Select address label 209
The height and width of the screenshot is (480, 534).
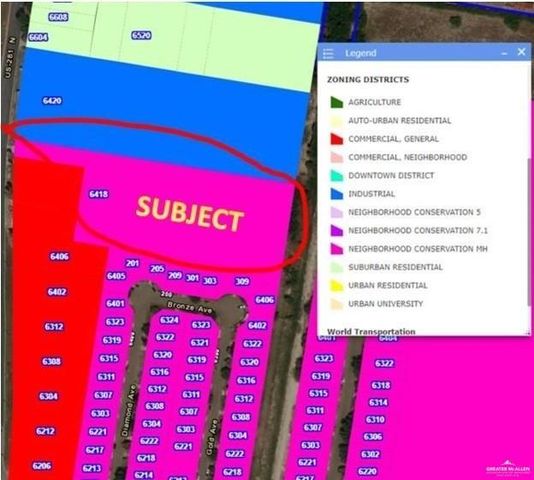[x=175, y=275]
